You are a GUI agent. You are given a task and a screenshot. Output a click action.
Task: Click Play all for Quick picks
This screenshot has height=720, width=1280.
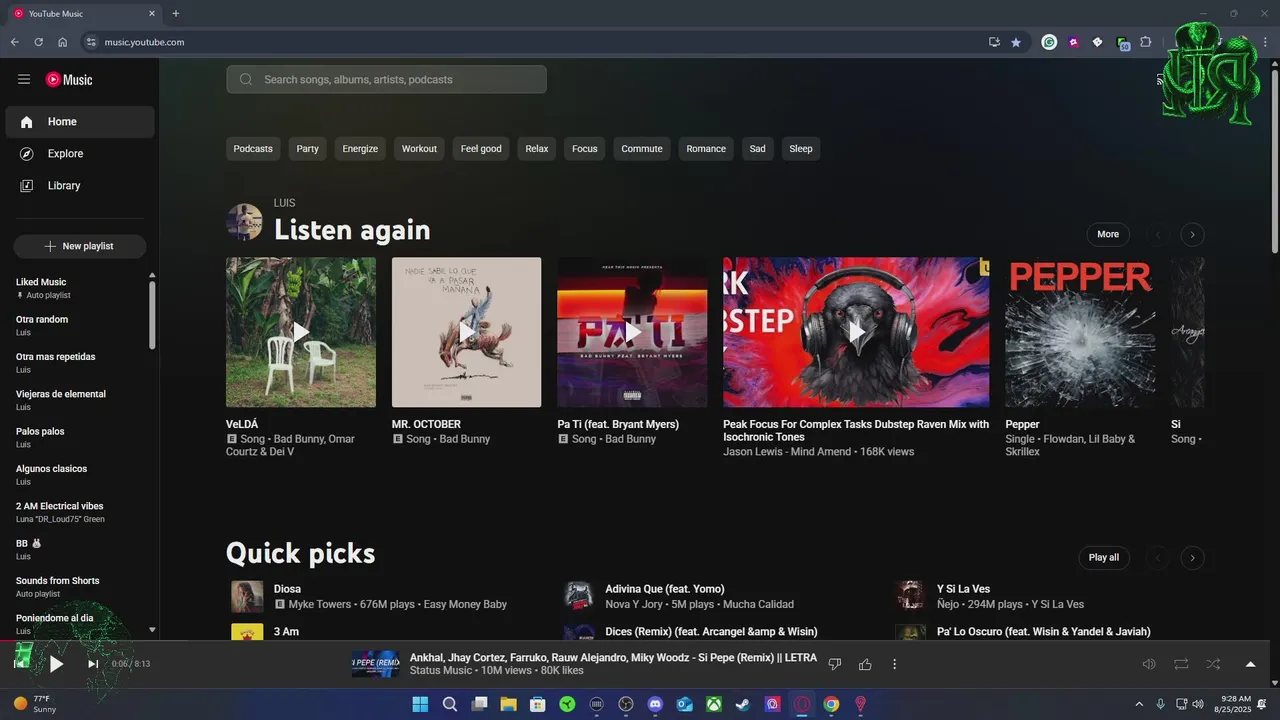1104,557
